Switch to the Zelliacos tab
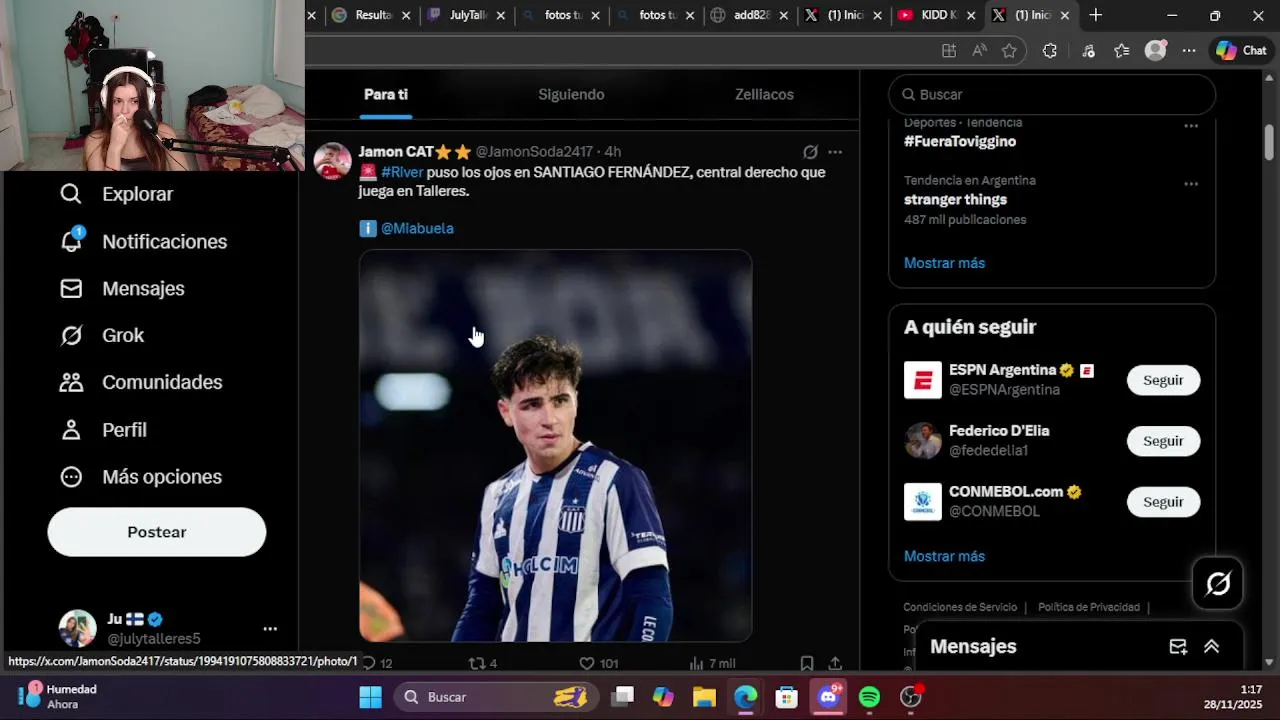Image resolution: width=1280 pixels, height=720 pixels. (764, 94)
